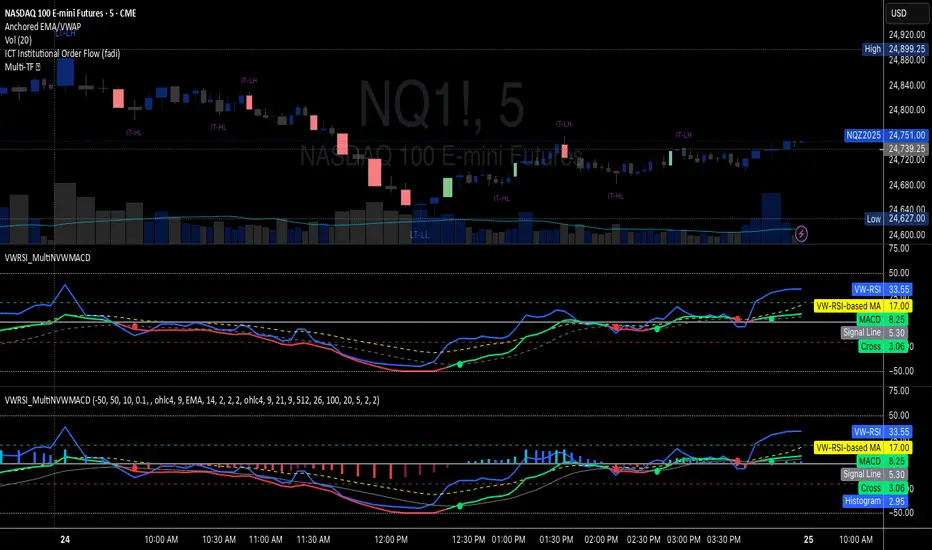Click VW-RSI 33.55 label in middle pane
Viewport: 932px width, 550px height.
click(881, 290)
